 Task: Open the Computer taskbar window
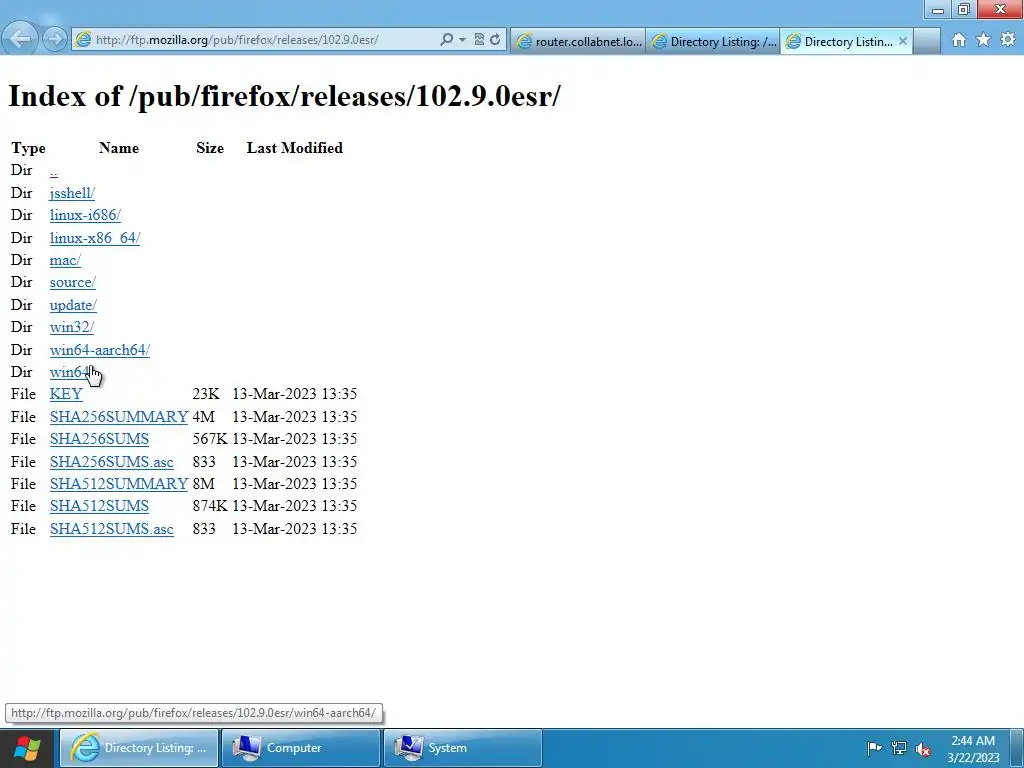tap(300, 748)
